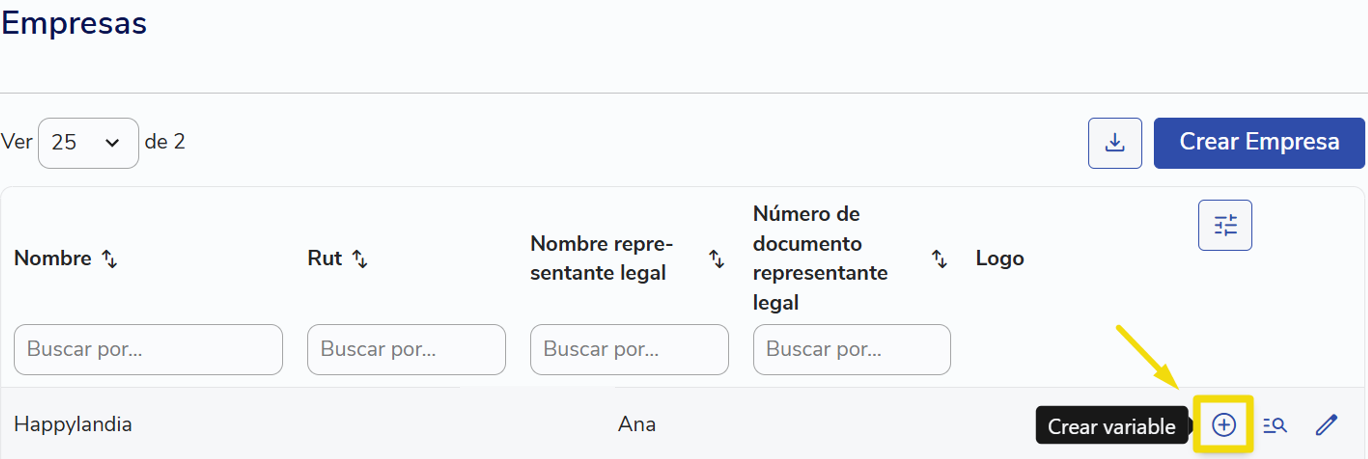Viewport: 1368px width, 459px height.
Task: Edit Happylandia with the pencil icon
Action: click(x=1326, y=425)
